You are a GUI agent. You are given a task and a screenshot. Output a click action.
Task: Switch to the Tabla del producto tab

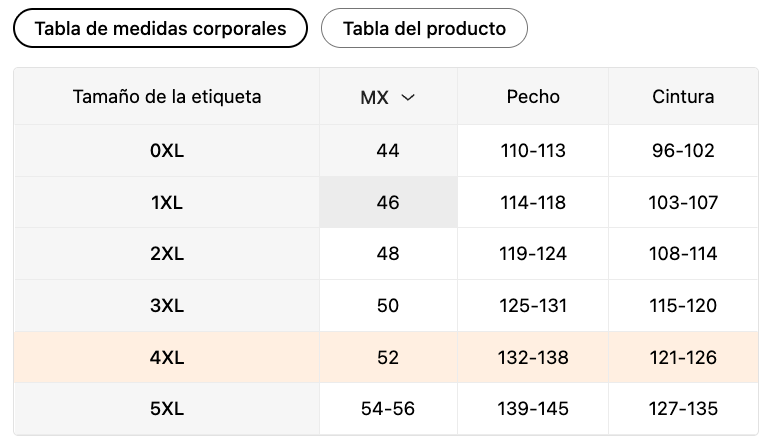(424, 29)
